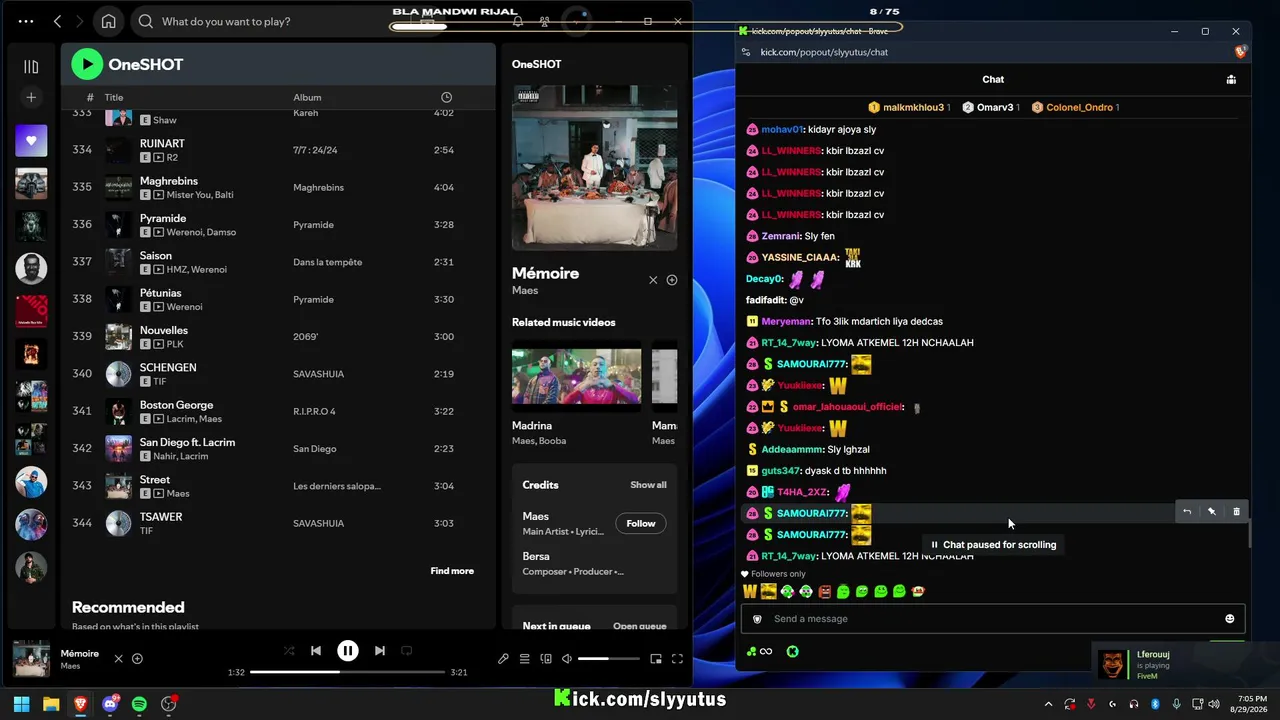Seek within the song progress bar
Viewport: 1280px width, 720px height.
pos(347,672)
